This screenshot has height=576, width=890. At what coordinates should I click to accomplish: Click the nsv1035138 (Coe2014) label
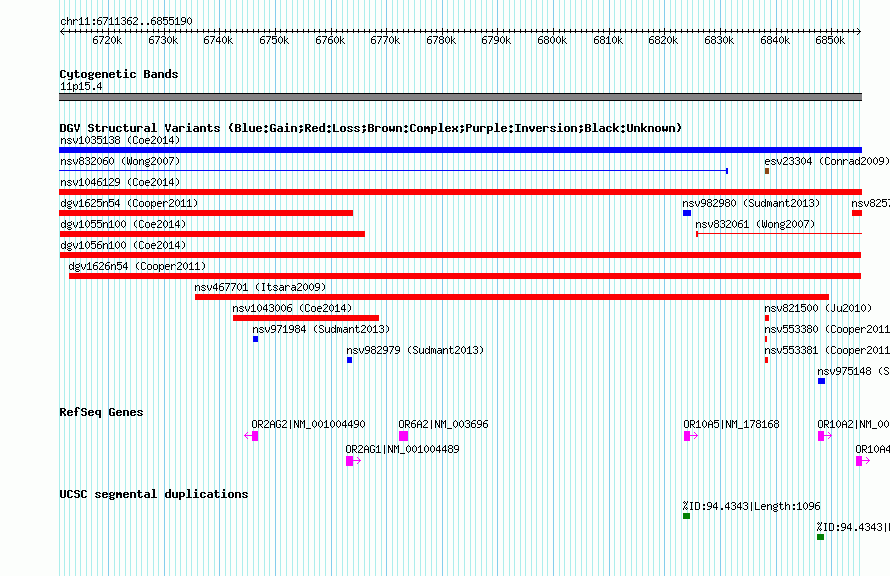[x=120, y=140]
